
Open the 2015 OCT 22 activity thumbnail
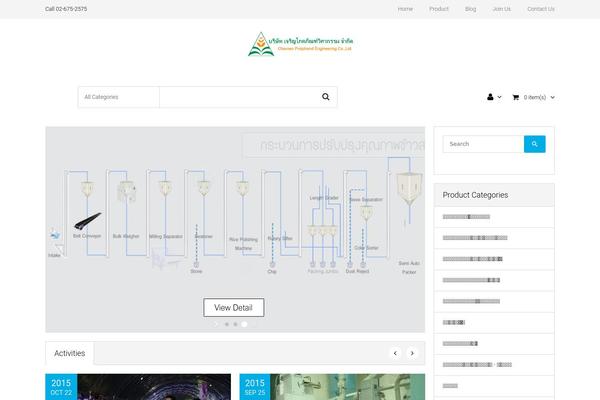pyautogui.click(x=138, y=387)
